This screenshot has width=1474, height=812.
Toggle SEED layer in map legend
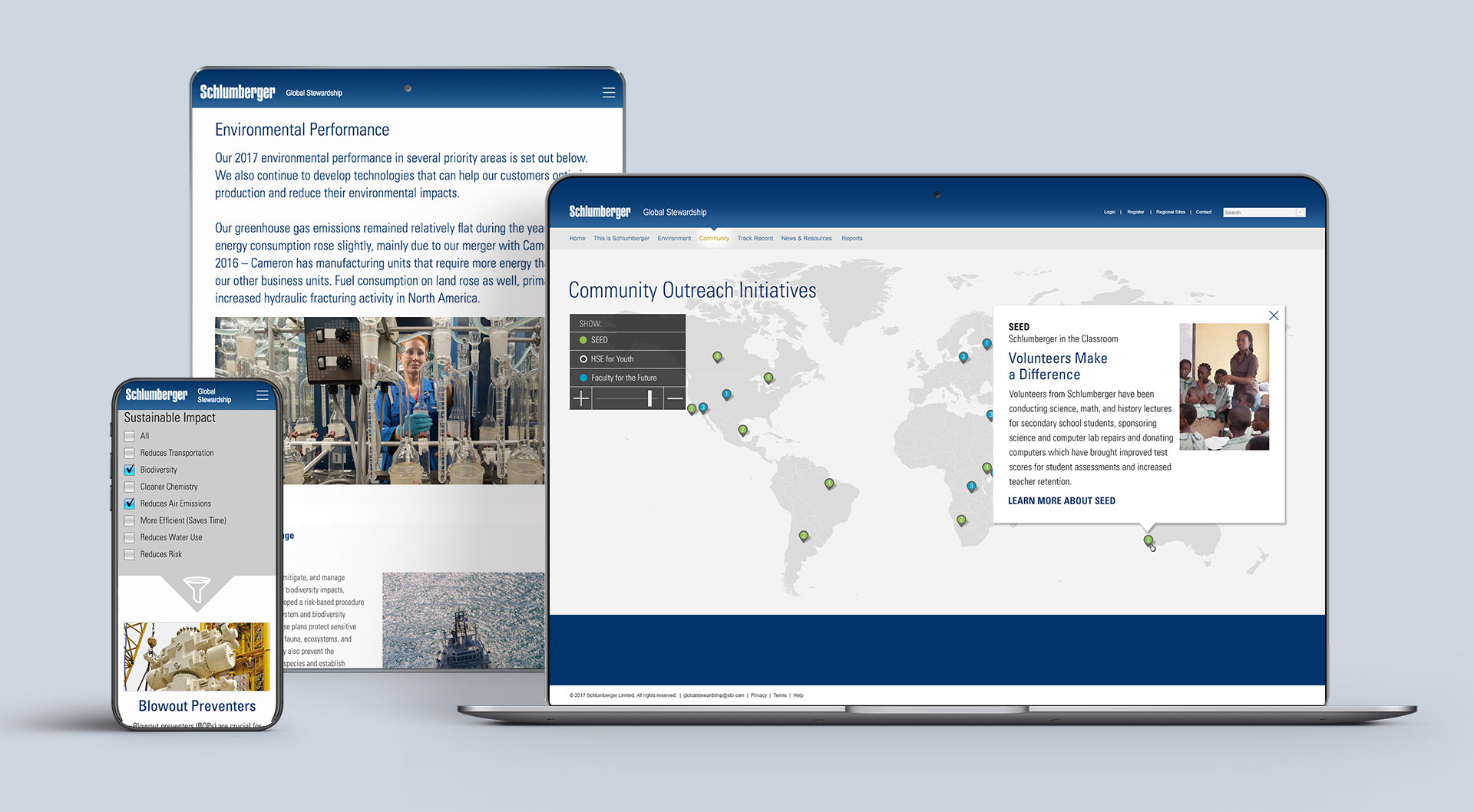tap(627, 340)
